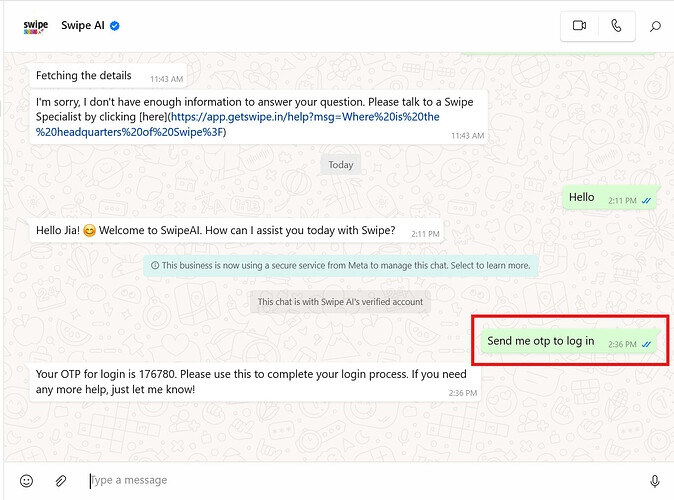Click the smiley emoji in welcome message

[x=89, y=231]
